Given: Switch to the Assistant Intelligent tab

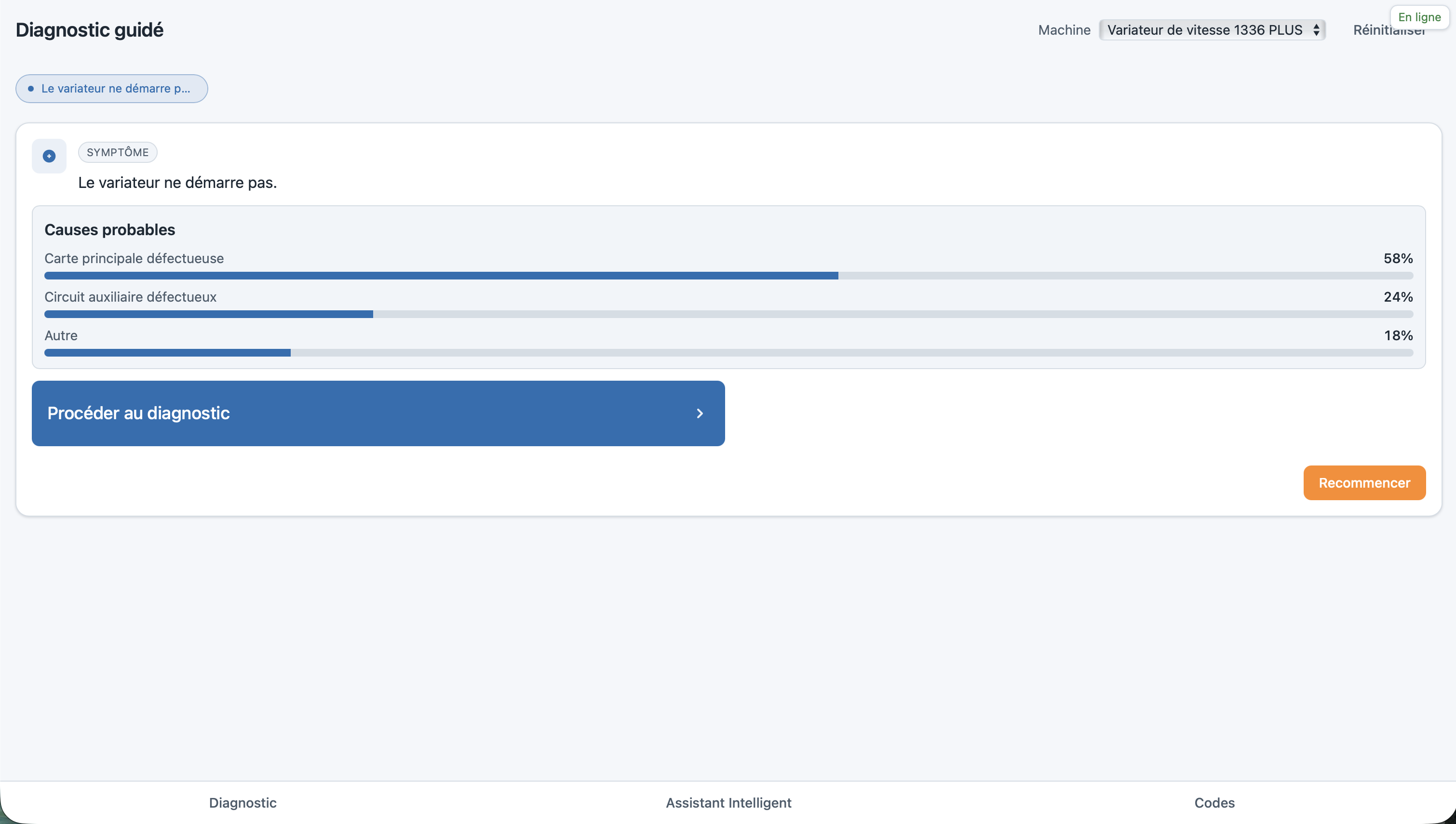Looking at the screenshot, I should click(x=728, y=802).
